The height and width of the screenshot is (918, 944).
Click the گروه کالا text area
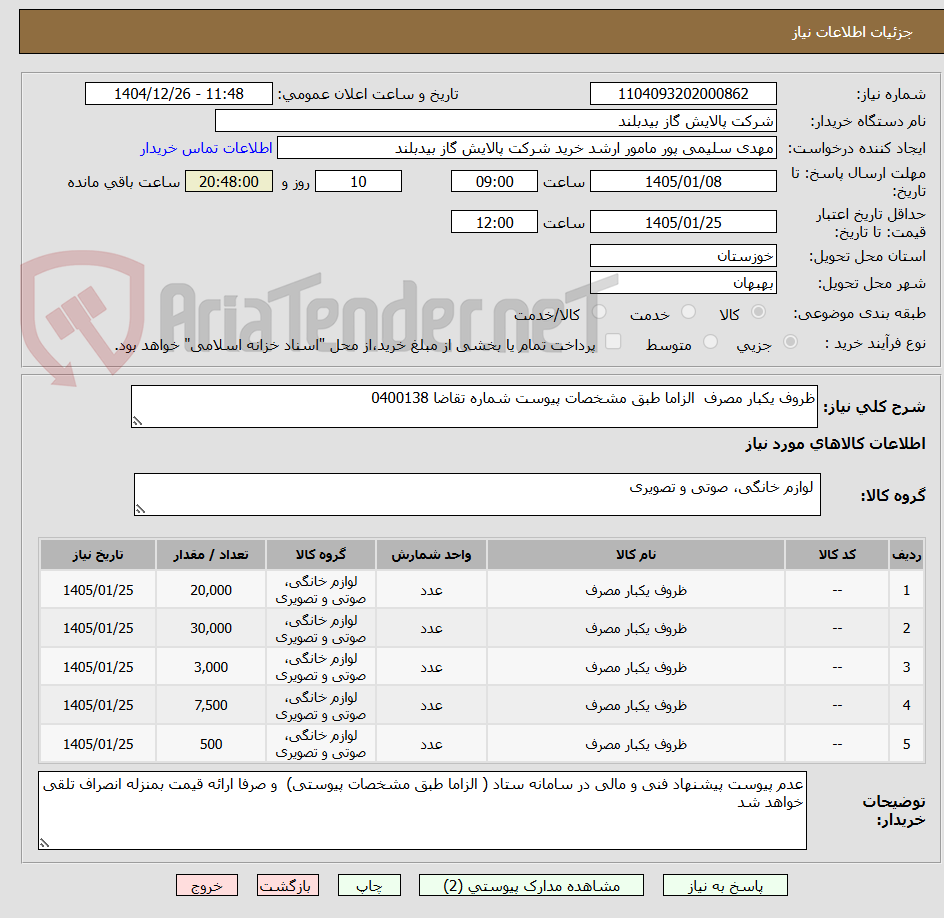(x=477, y=494)
